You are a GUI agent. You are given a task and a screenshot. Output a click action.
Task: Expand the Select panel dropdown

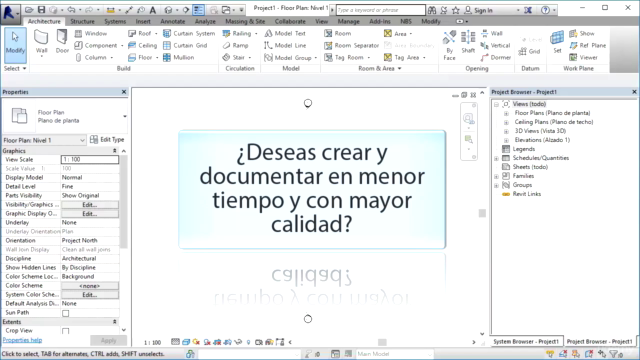(15, 69)
